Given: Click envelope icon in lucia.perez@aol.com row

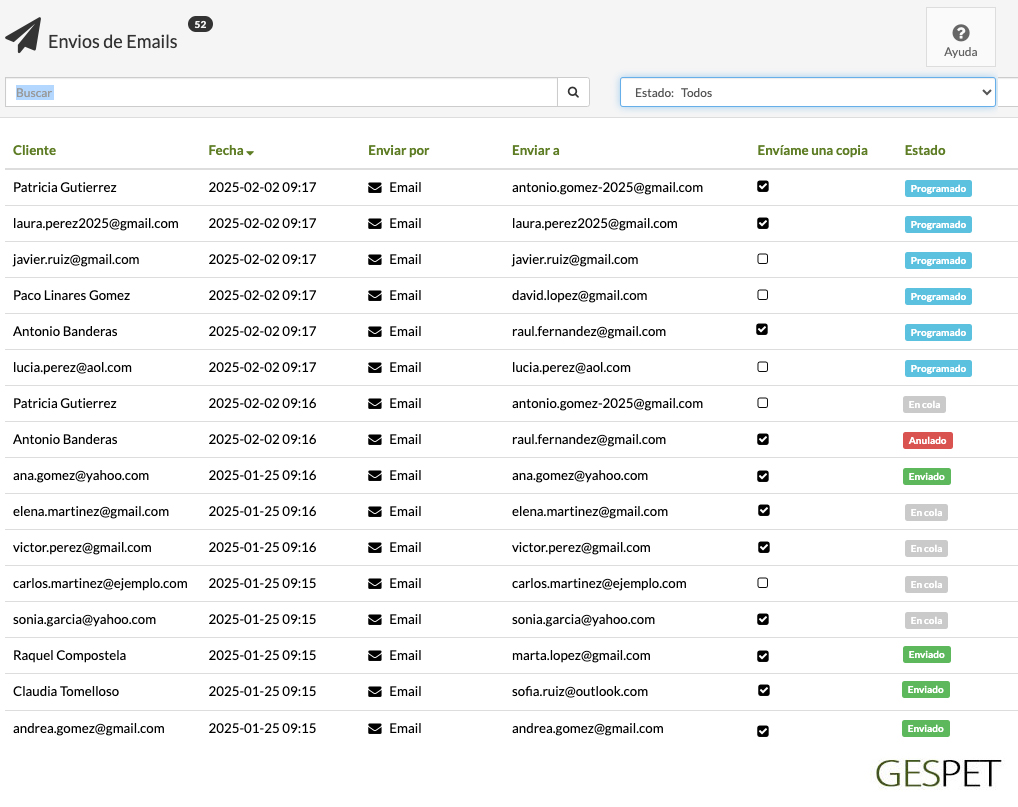Looking at the screenshot, I should (375, 367).
